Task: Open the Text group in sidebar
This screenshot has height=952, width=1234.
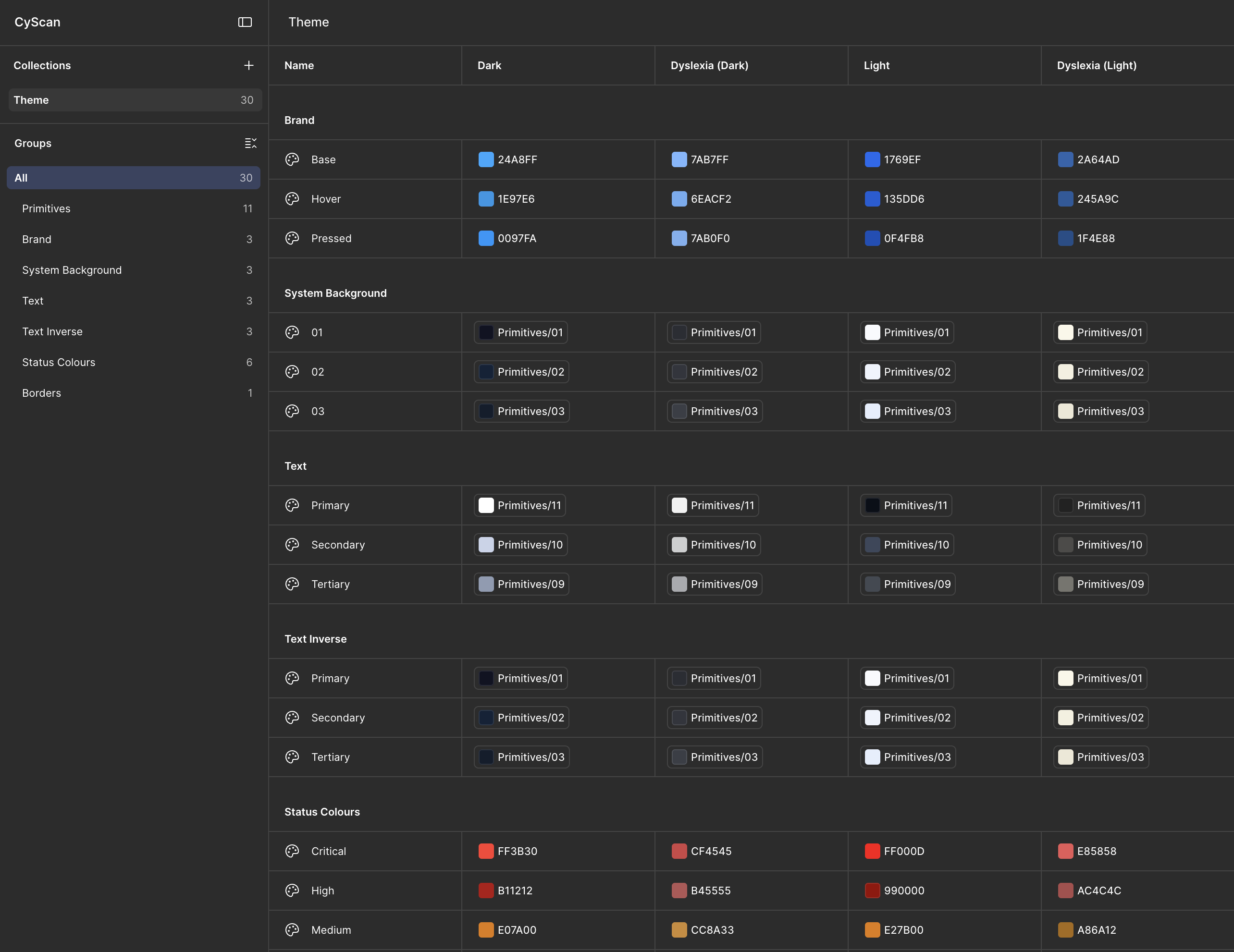Action: click(133, 301)
